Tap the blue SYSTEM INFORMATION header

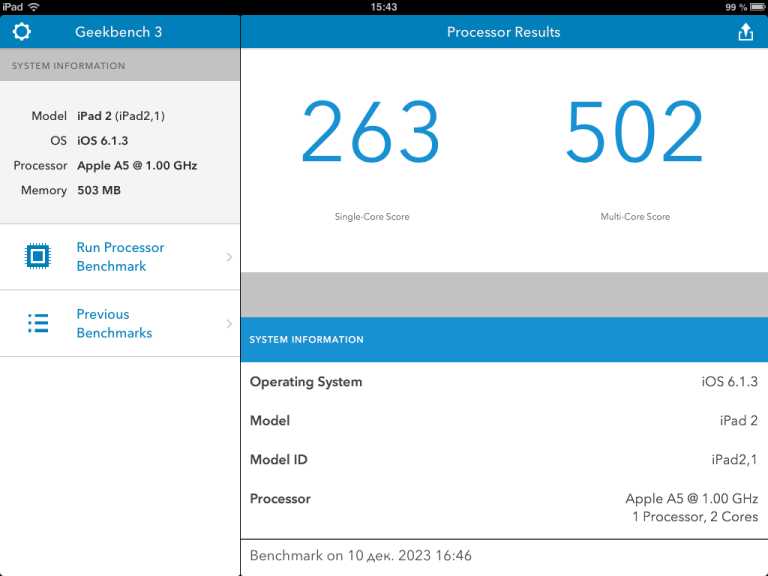point(504,339)
